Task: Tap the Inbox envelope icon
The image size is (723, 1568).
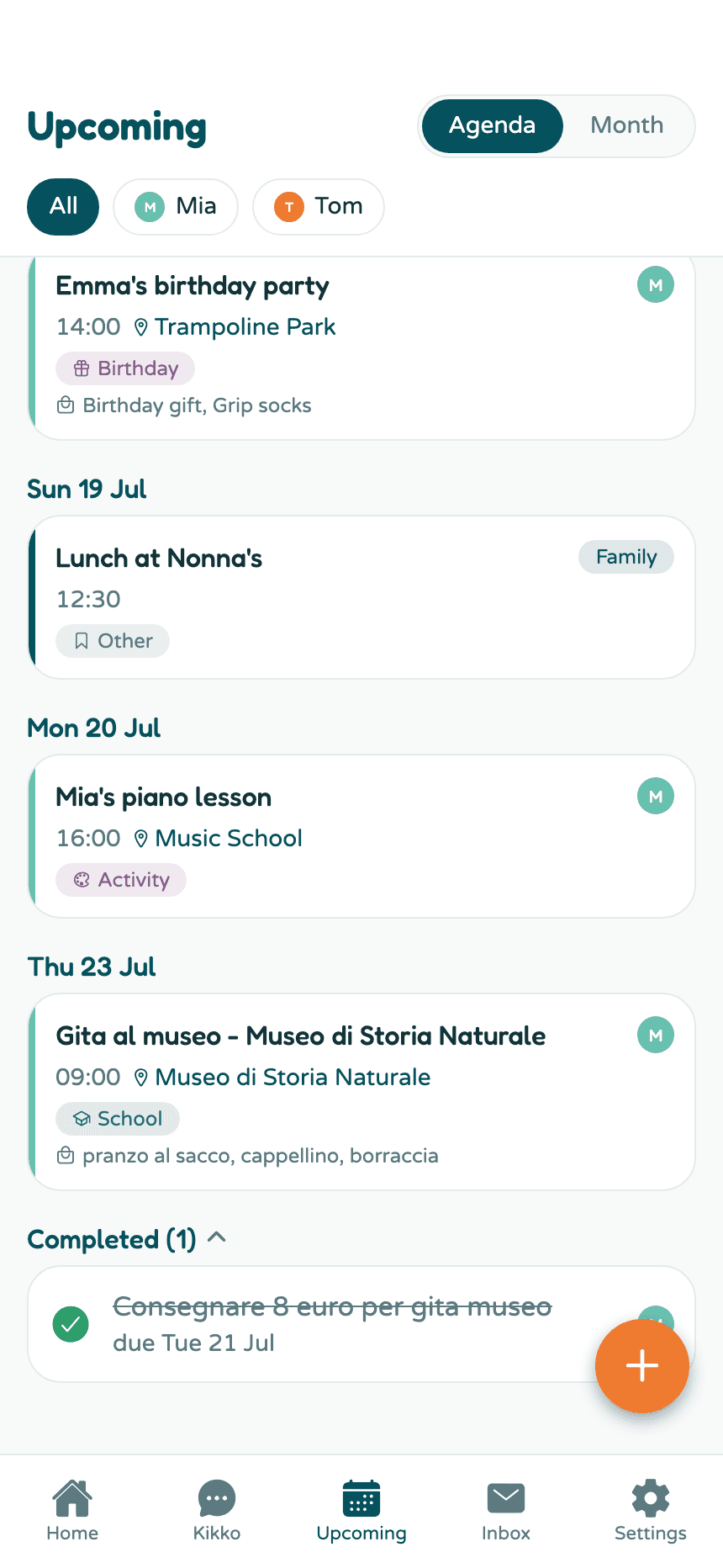Action: click(x=506, y=1498)
